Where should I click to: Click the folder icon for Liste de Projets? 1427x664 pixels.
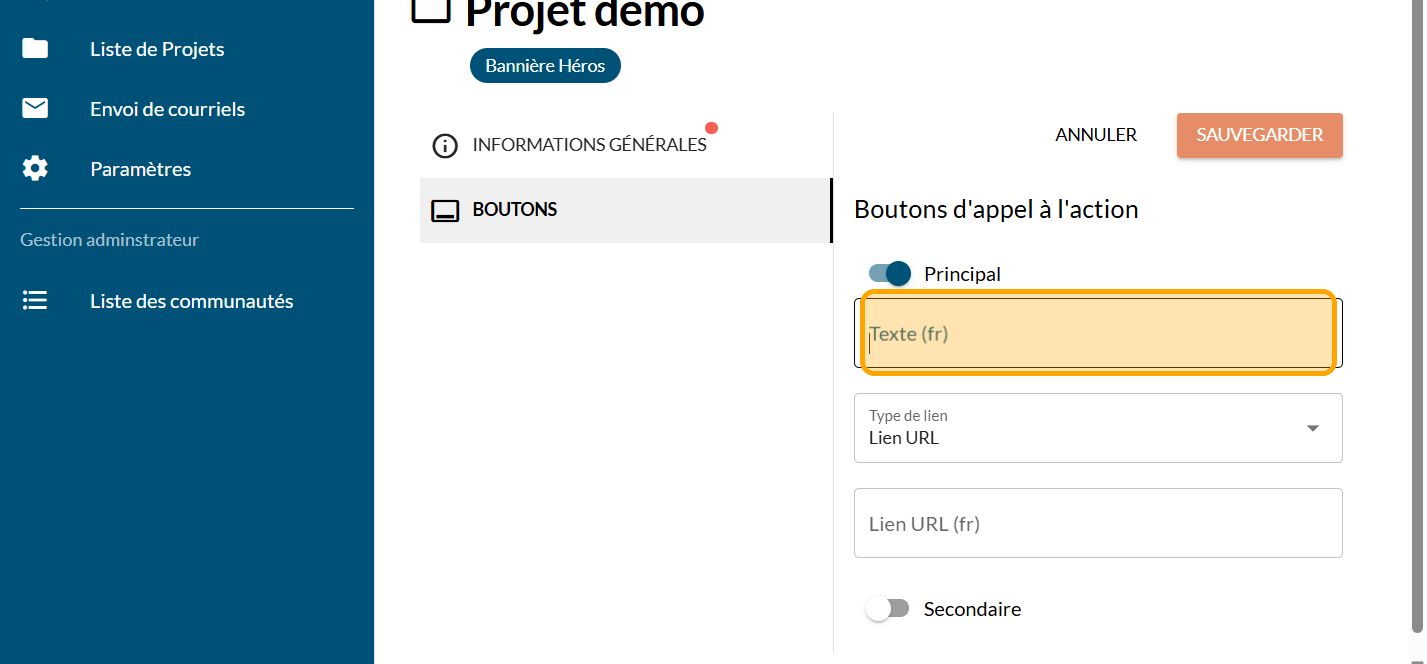[x=35, y=49]
